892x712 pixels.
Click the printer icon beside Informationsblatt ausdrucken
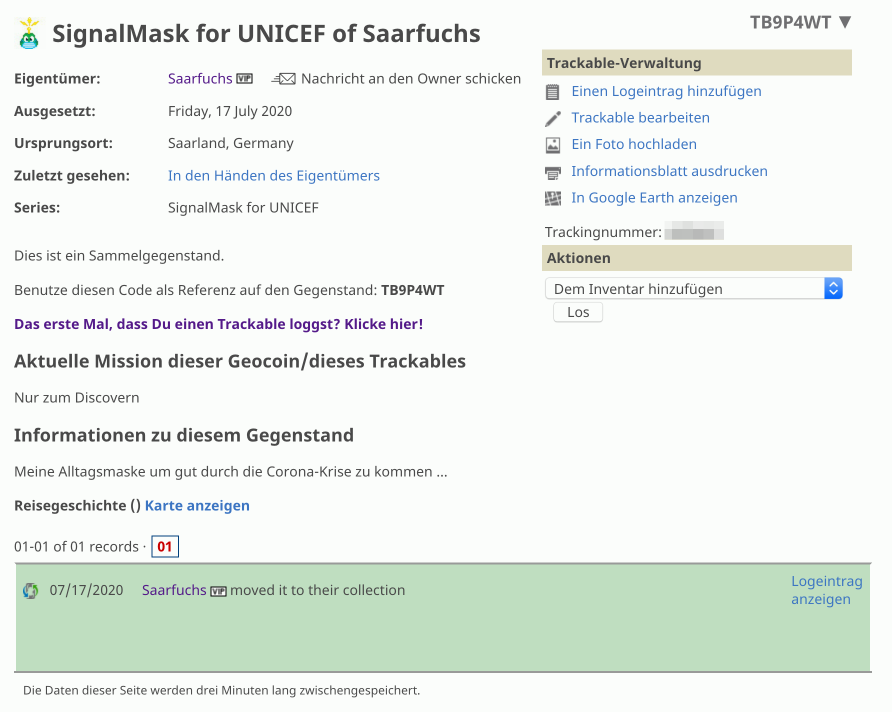coord(552,172)
